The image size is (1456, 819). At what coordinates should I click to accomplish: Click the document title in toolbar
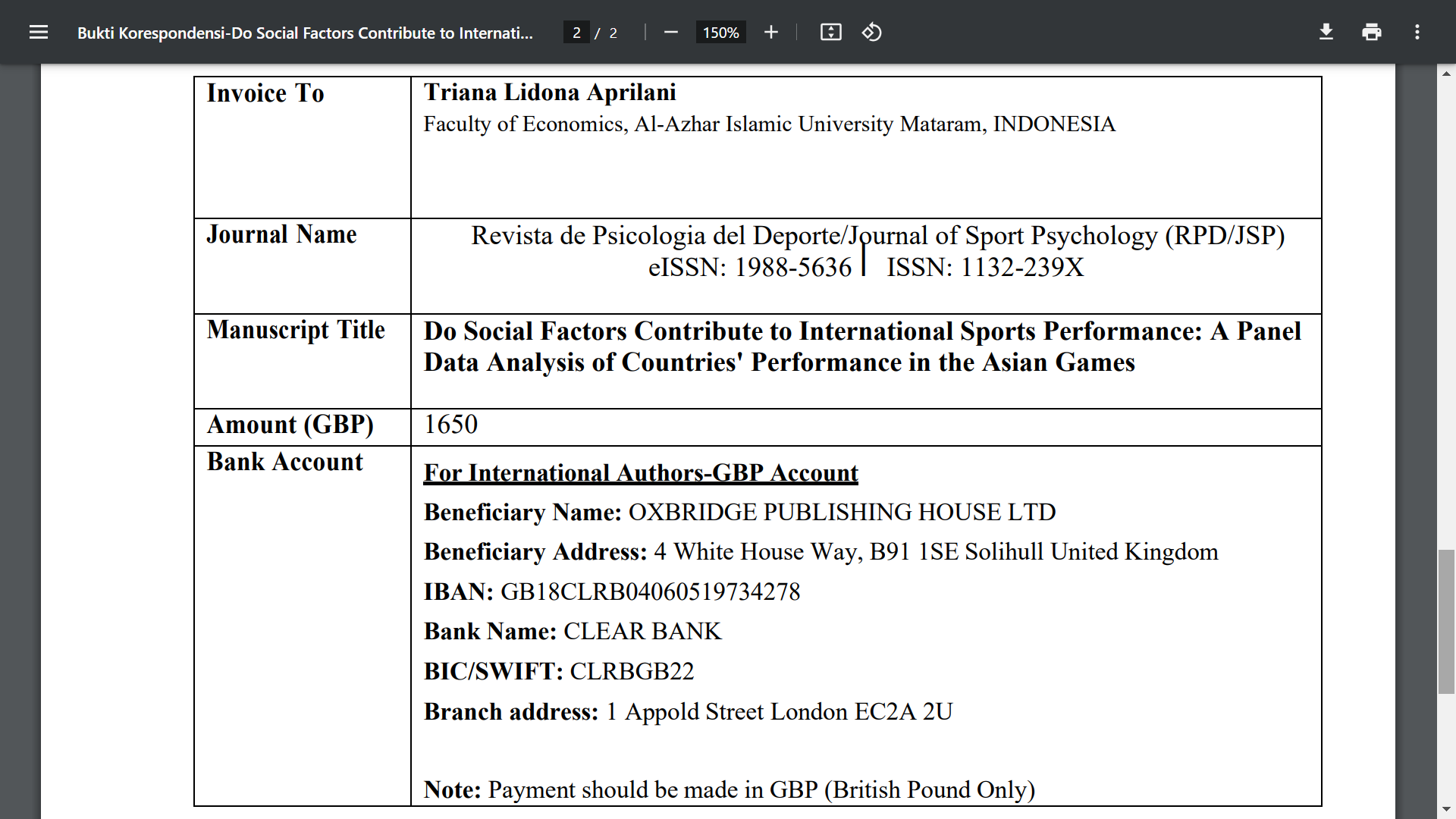coord(305,33)
